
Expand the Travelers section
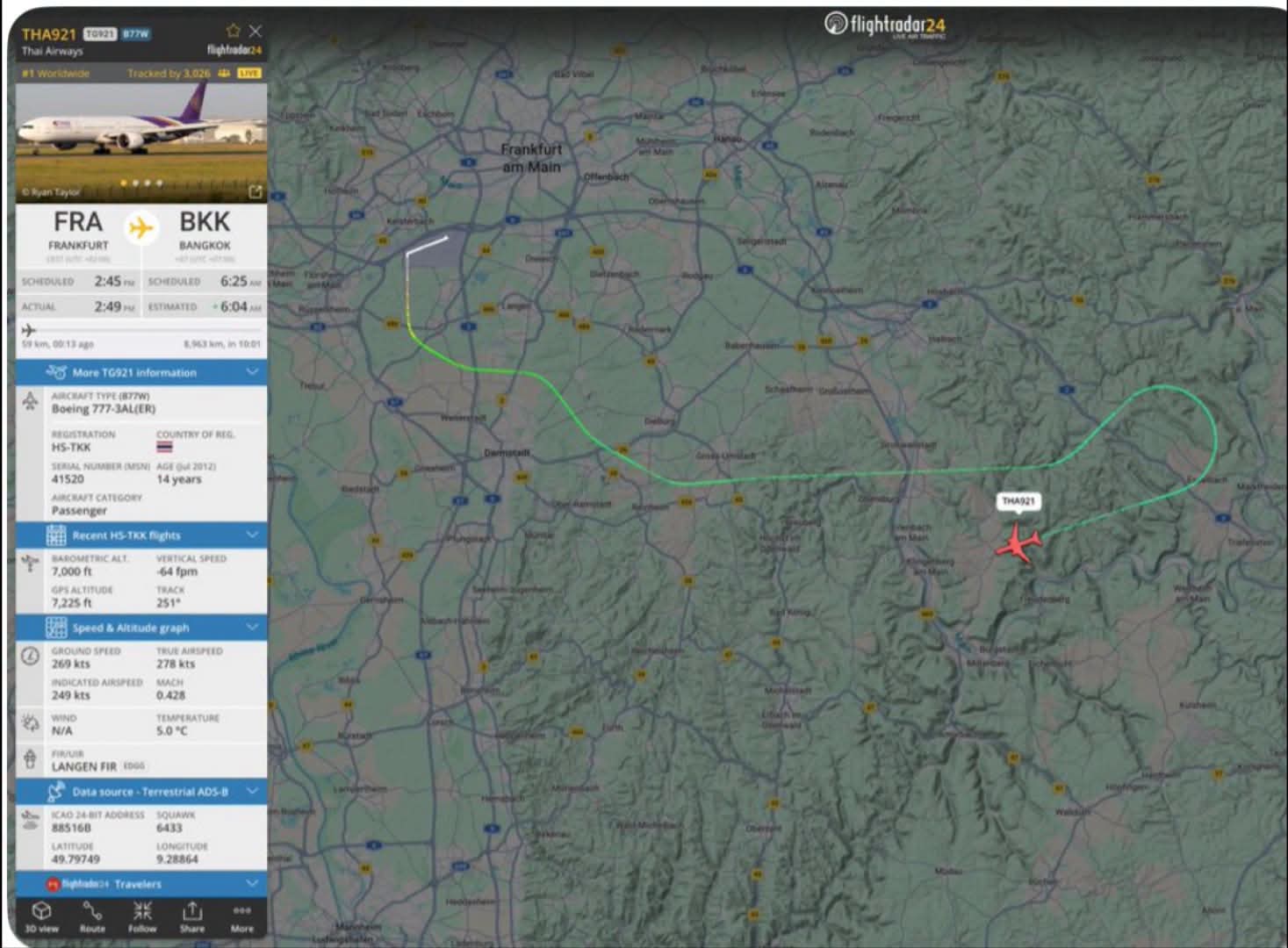pos(141,883)
